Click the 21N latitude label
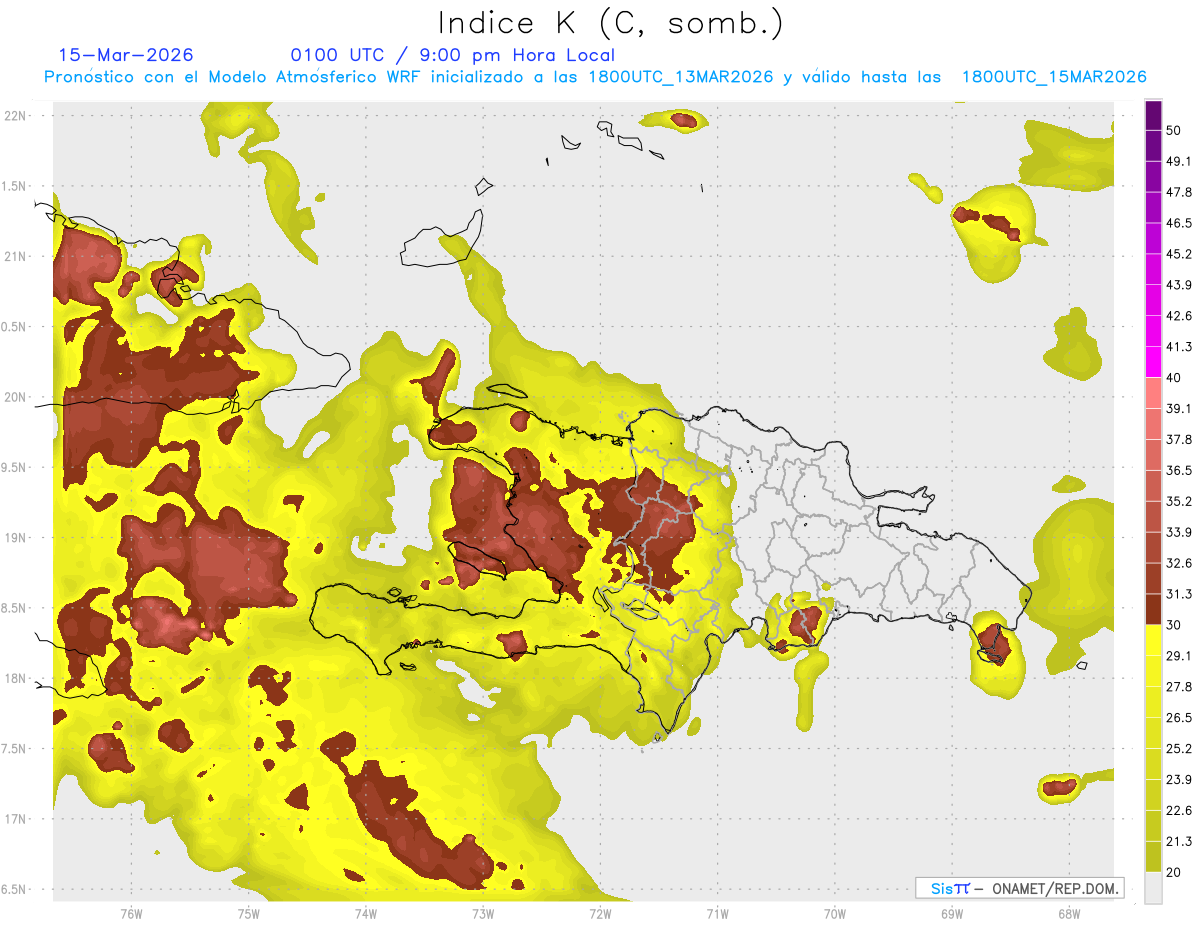1200x927 pixels. click(15, 257)
